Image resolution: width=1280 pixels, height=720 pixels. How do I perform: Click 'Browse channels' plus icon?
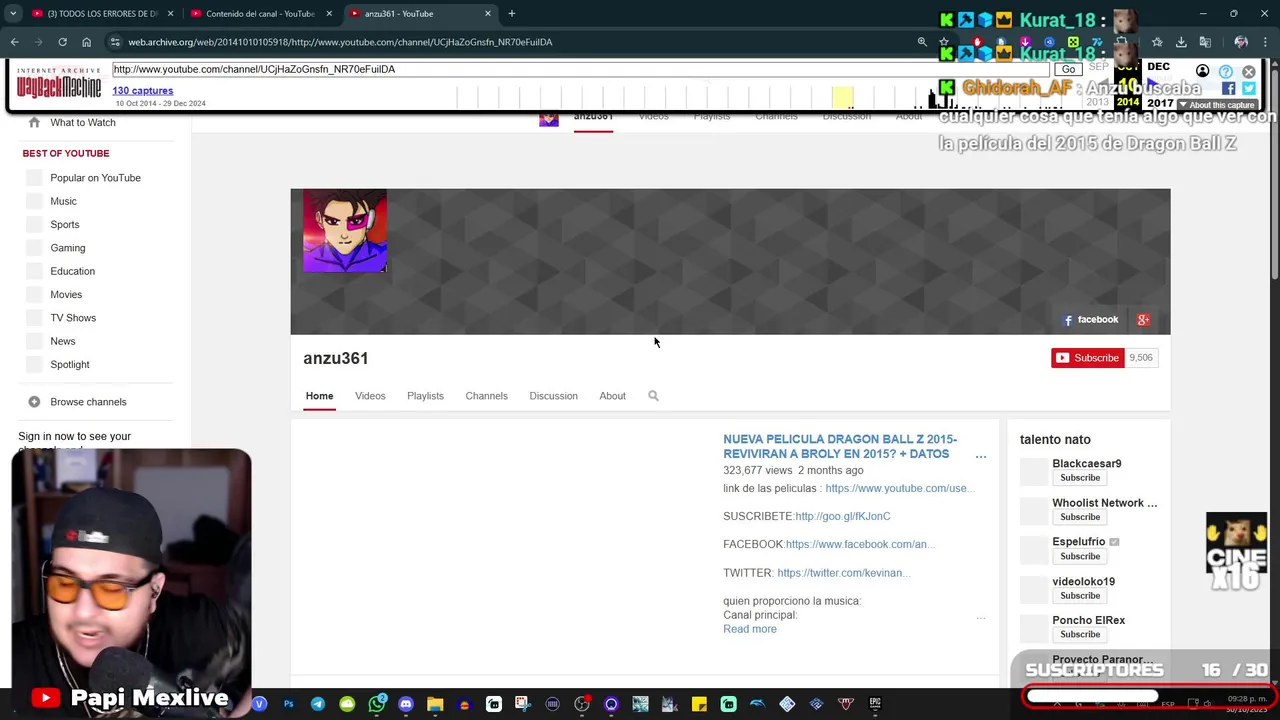tap(34, 402)
